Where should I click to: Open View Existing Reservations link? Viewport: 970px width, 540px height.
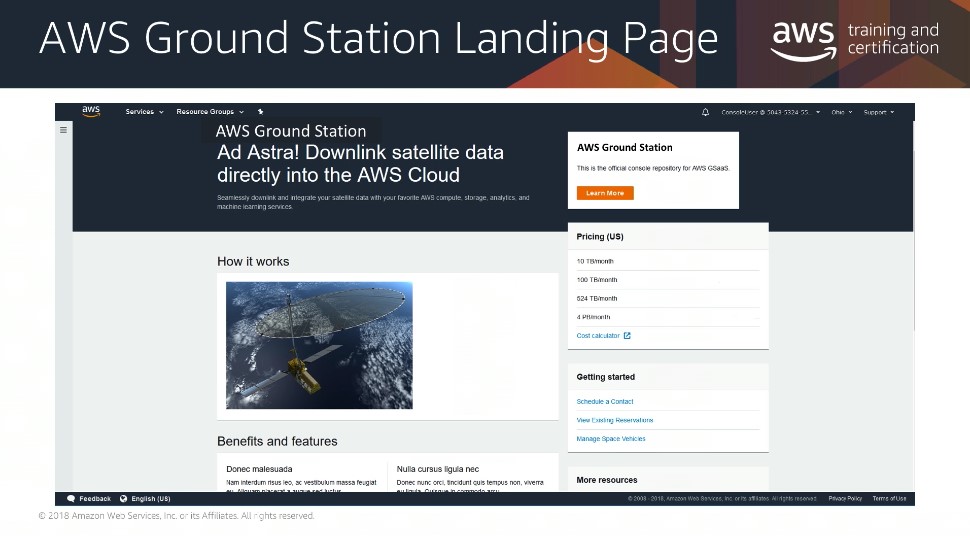(614, 420)
